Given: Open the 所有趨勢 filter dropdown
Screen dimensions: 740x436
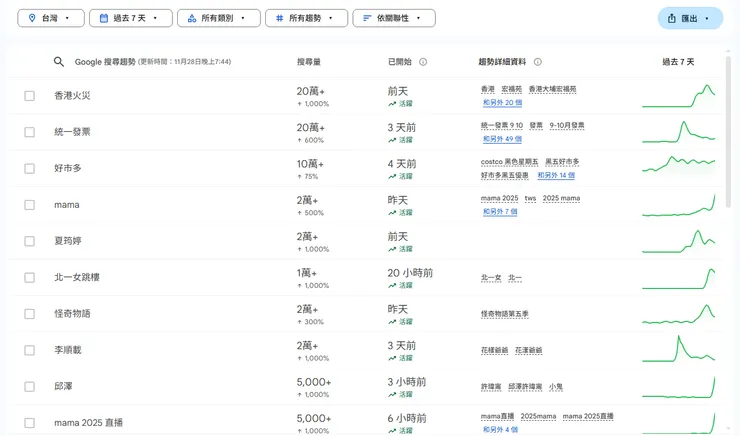Looking at the screenshot, I should click(306, 18).
